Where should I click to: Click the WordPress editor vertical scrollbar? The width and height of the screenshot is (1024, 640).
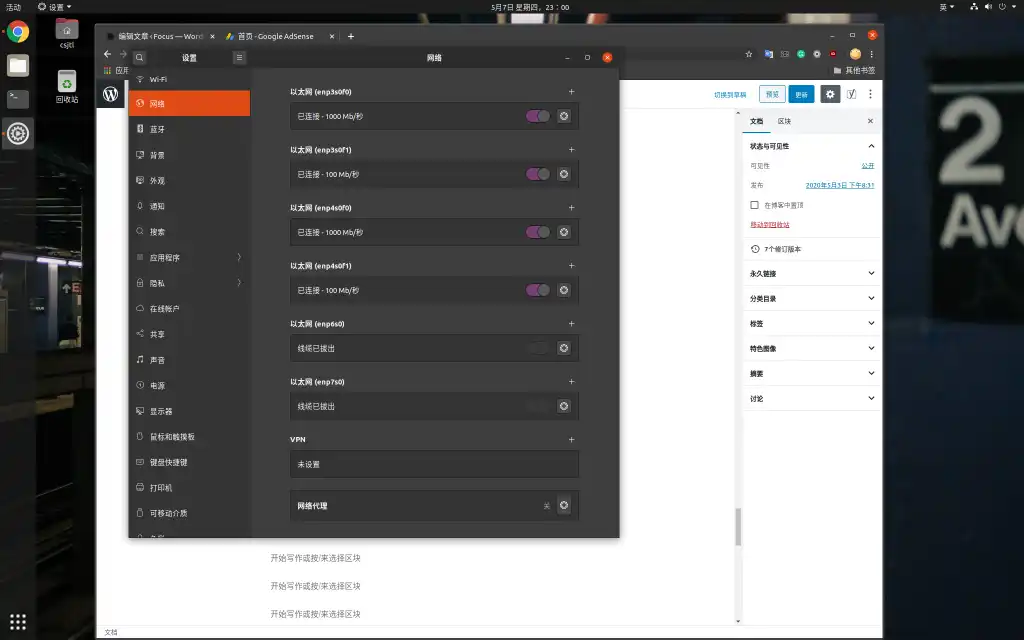click(739, 526)
